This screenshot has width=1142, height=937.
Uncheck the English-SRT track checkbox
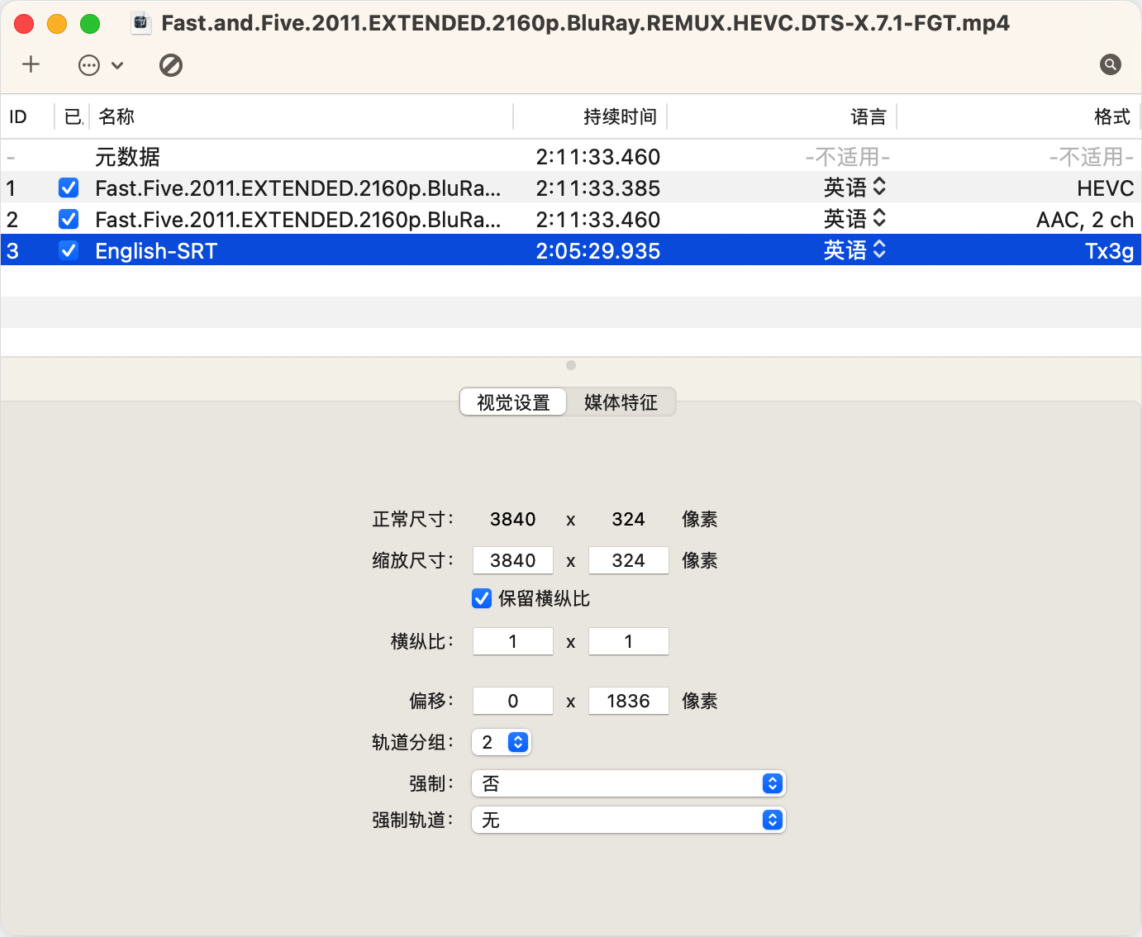pos(68,250)
